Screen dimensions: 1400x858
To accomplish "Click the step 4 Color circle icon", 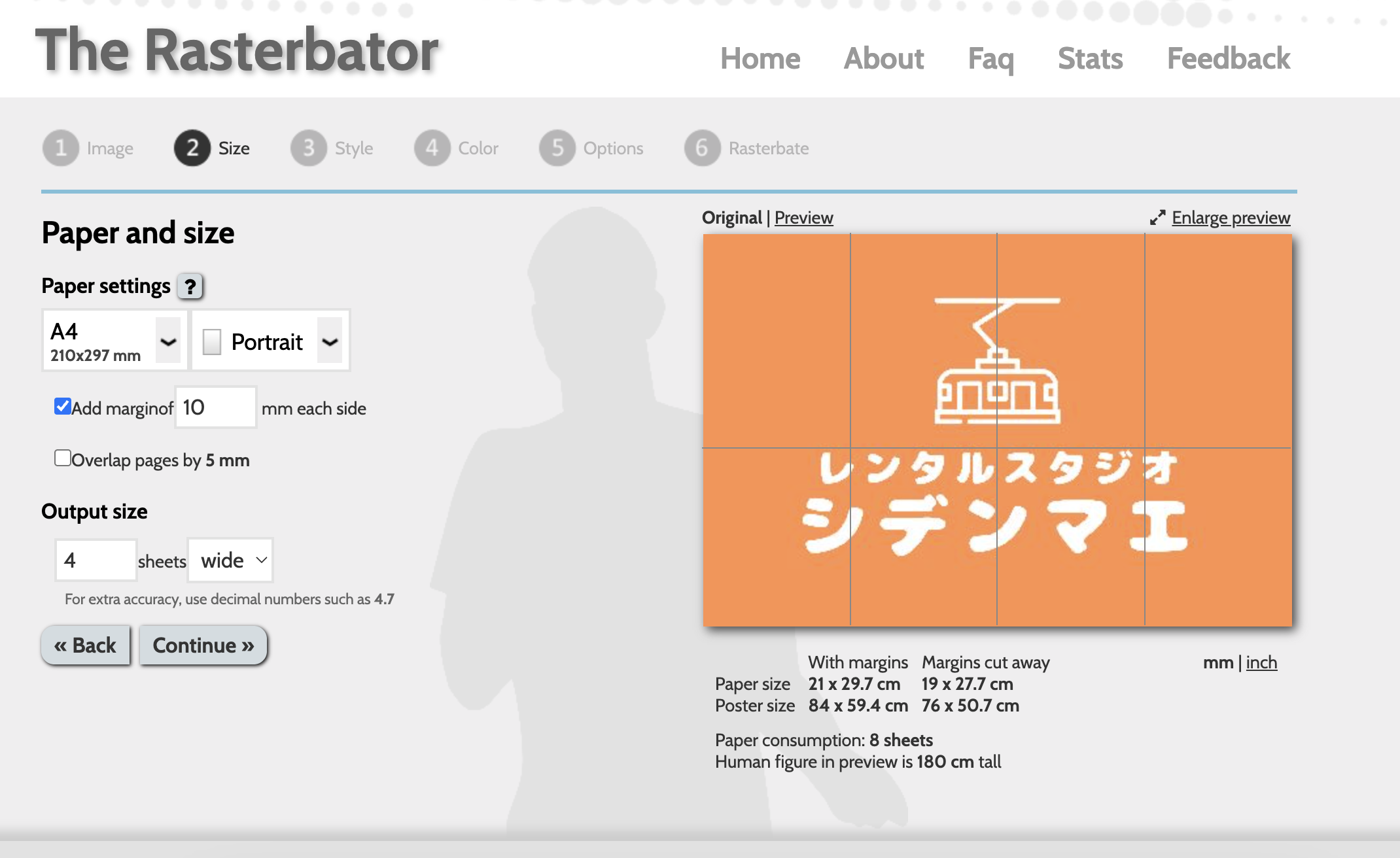I will [432, 148].
